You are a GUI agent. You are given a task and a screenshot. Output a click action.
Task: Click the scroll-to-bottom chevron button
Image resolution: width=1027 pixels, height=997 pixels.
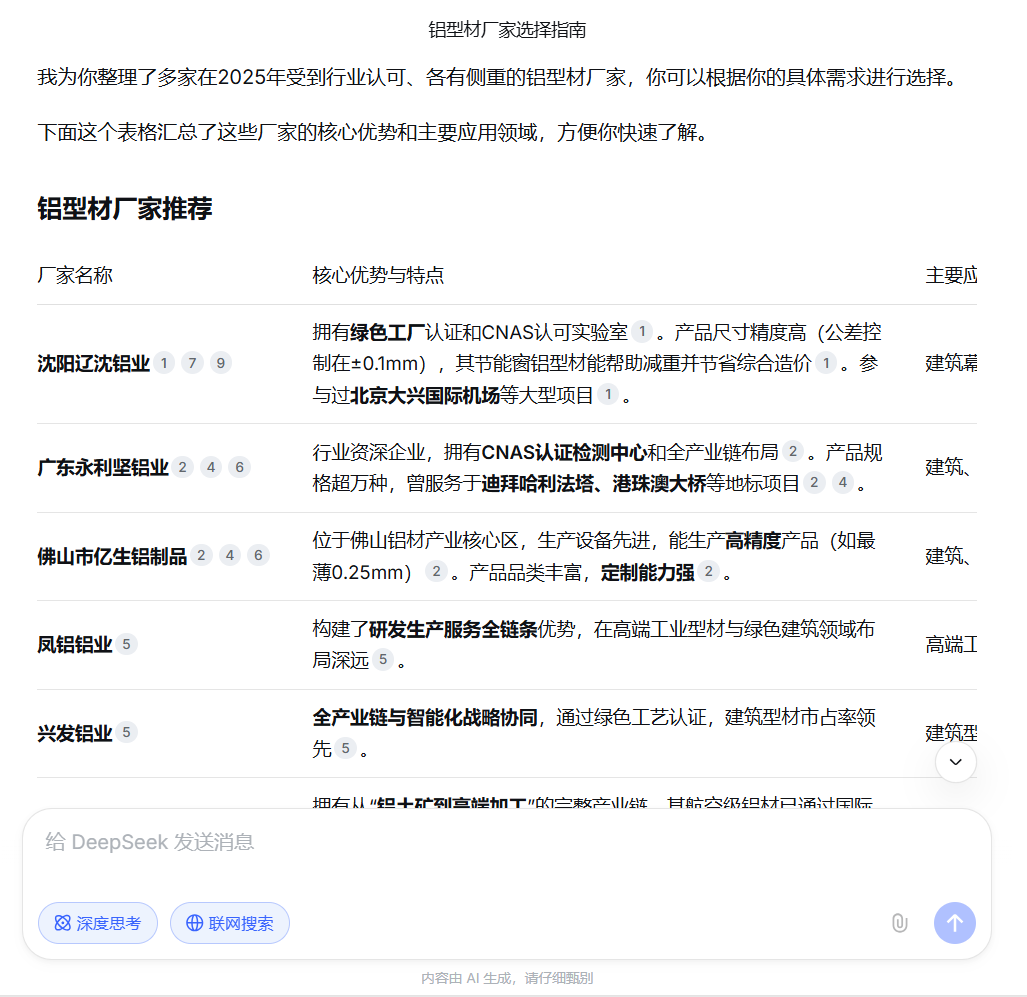[x=955, y=762]
